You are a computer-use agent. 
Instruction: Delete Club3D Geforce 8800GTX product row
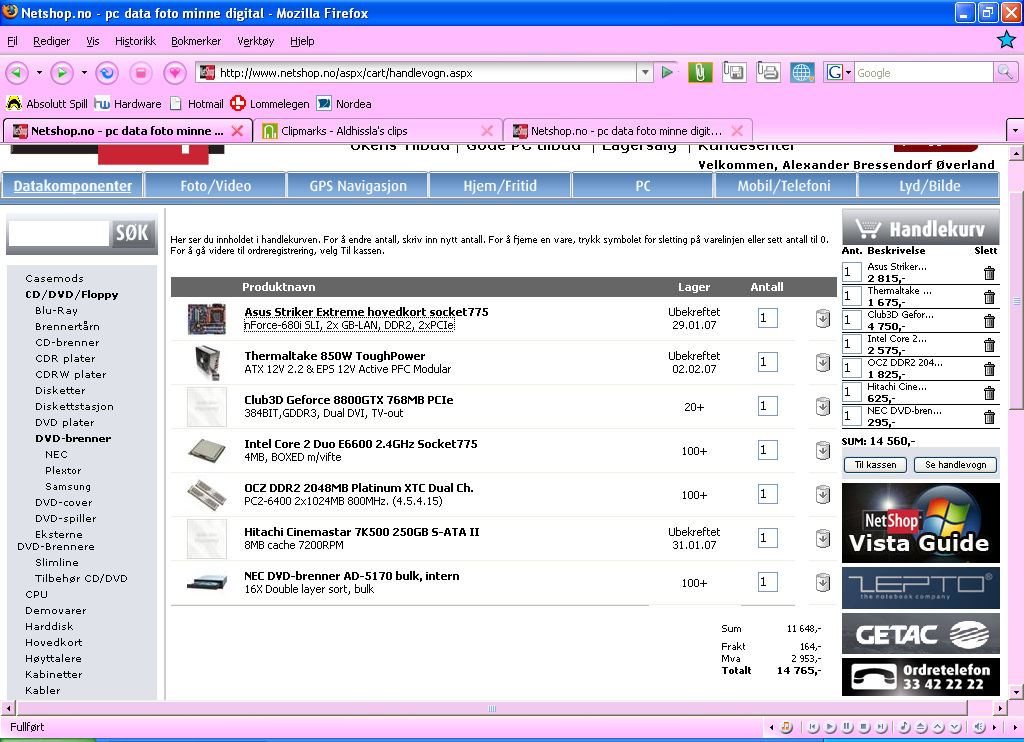pyautogui.click(x=823, y=406)
